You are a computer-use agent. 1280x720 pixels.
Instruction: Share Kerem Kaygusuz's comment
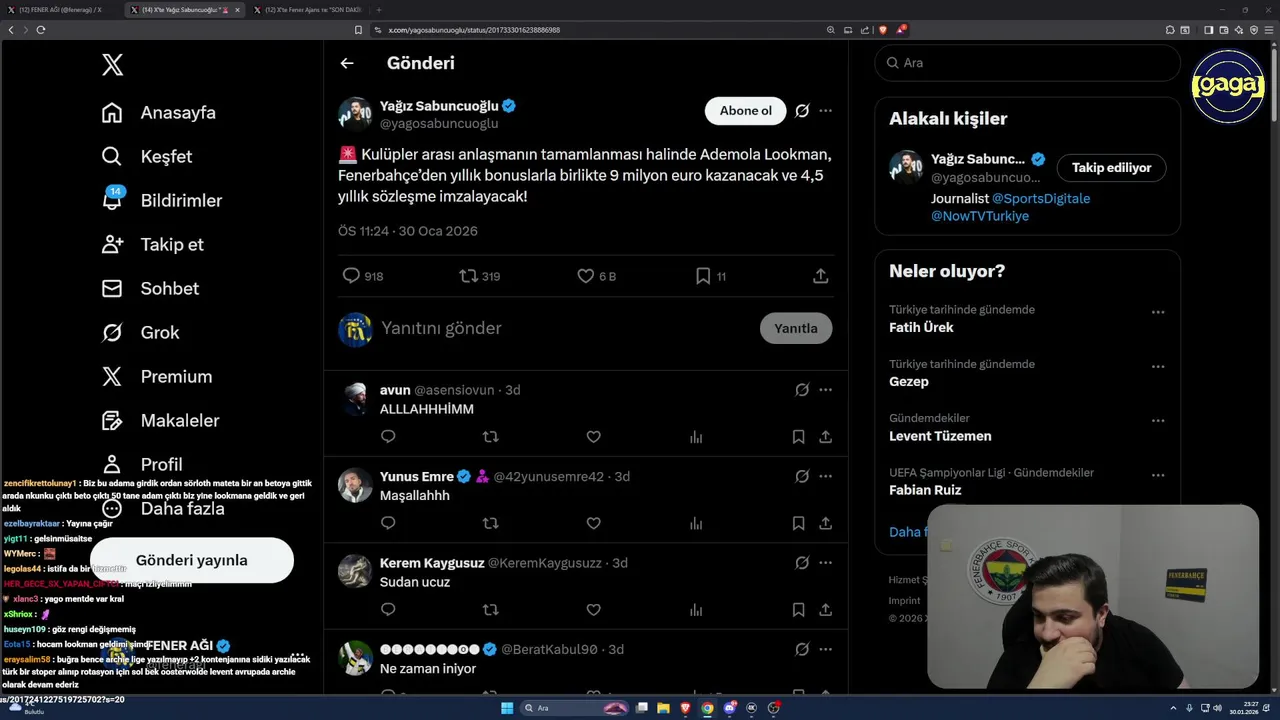point(825,609)
